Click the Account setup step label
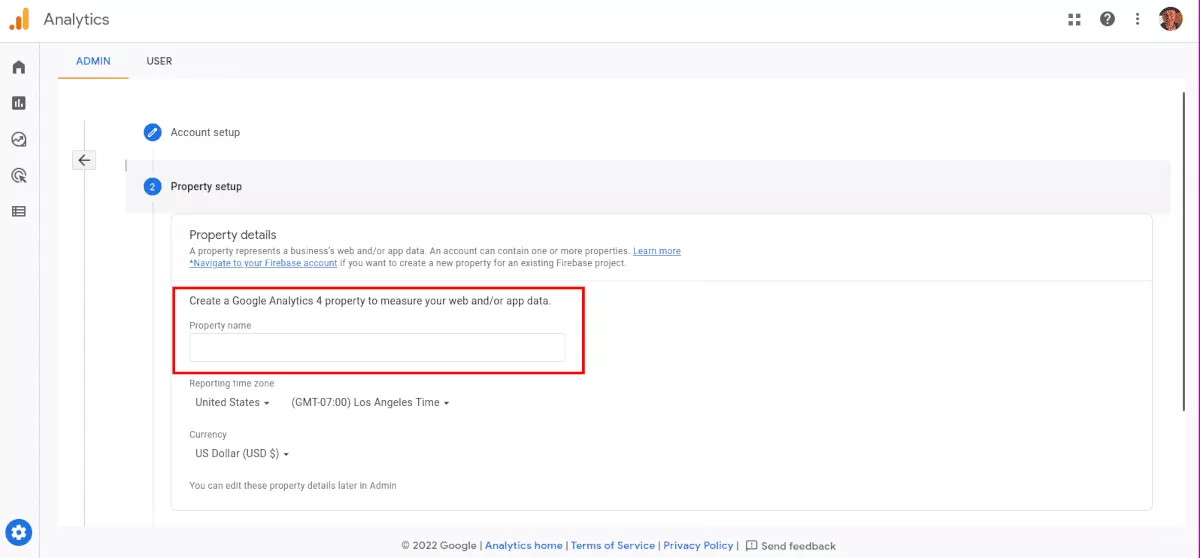 205,132
